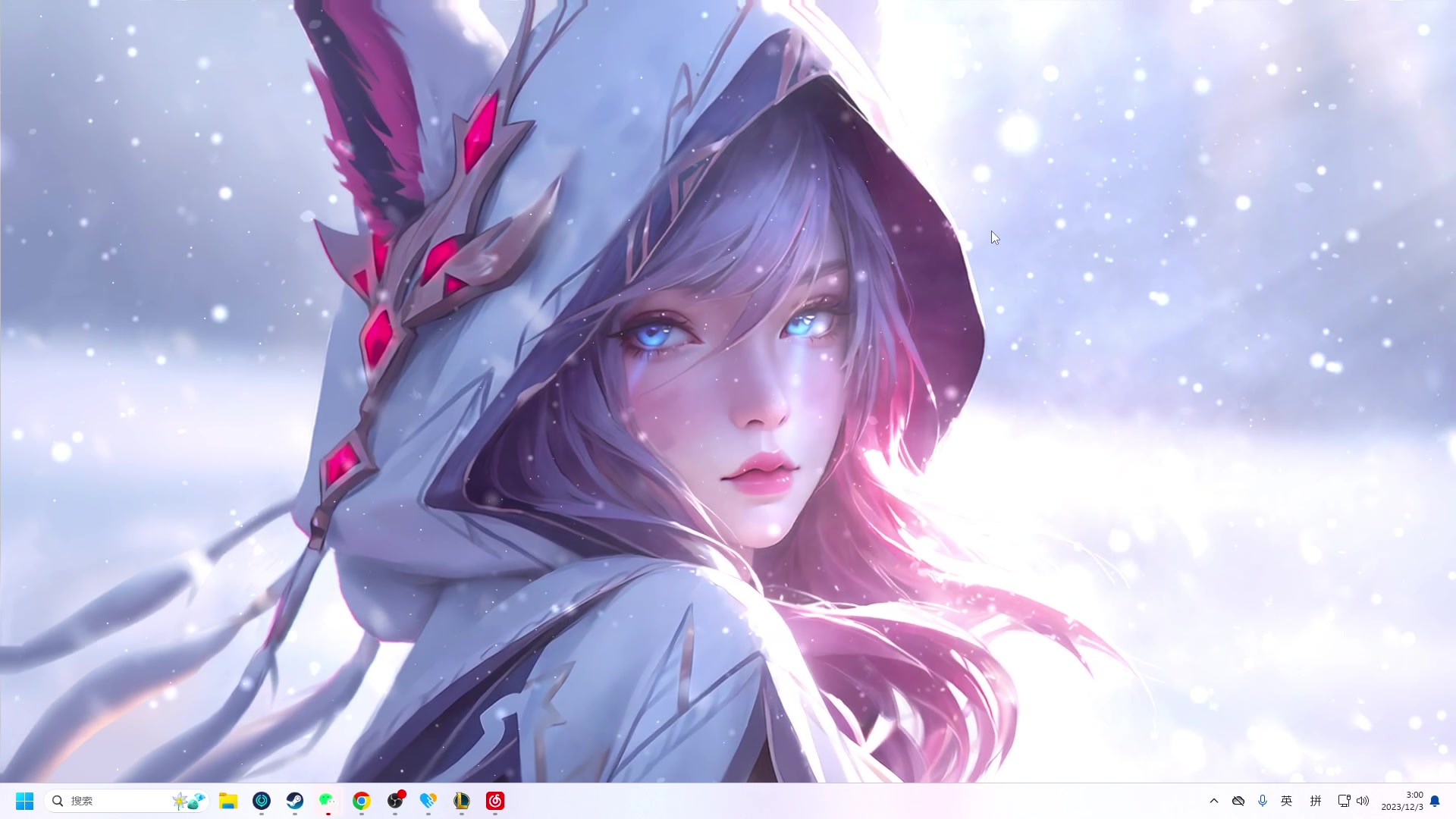Click the 拼 input method indicator
The height and width of the screenshot is (819, 1456).
[1316, 801]
